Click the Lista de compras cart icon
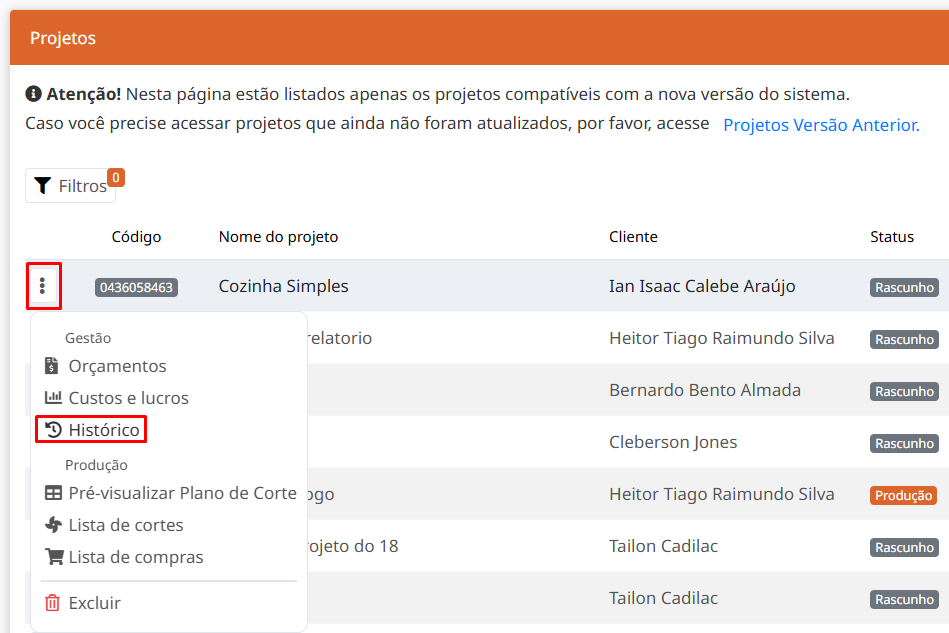 53,557
